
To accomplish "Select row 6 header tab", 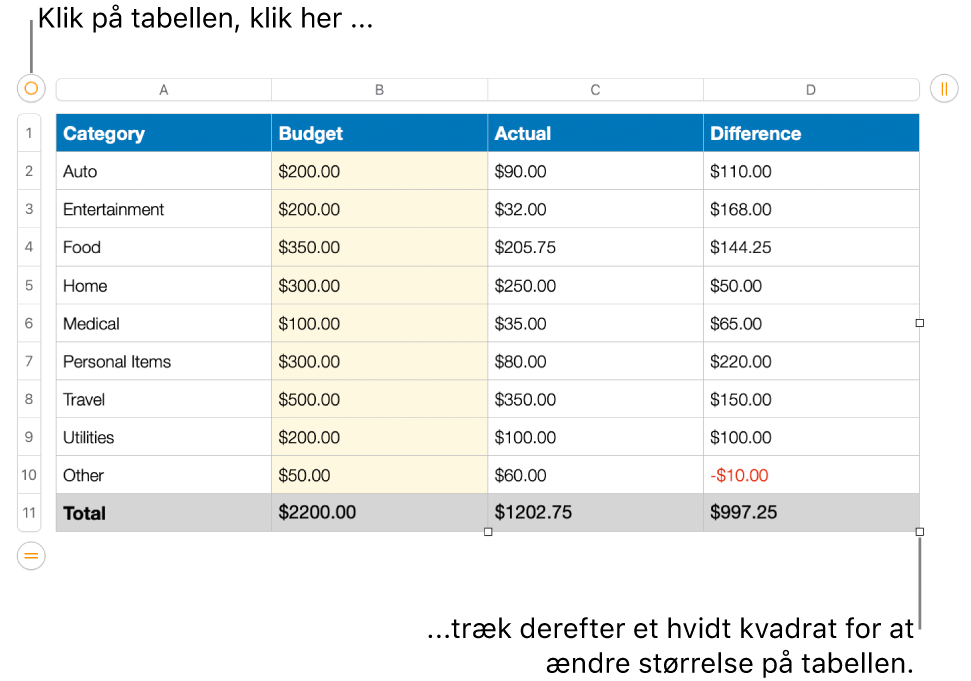I will (29, 323).
